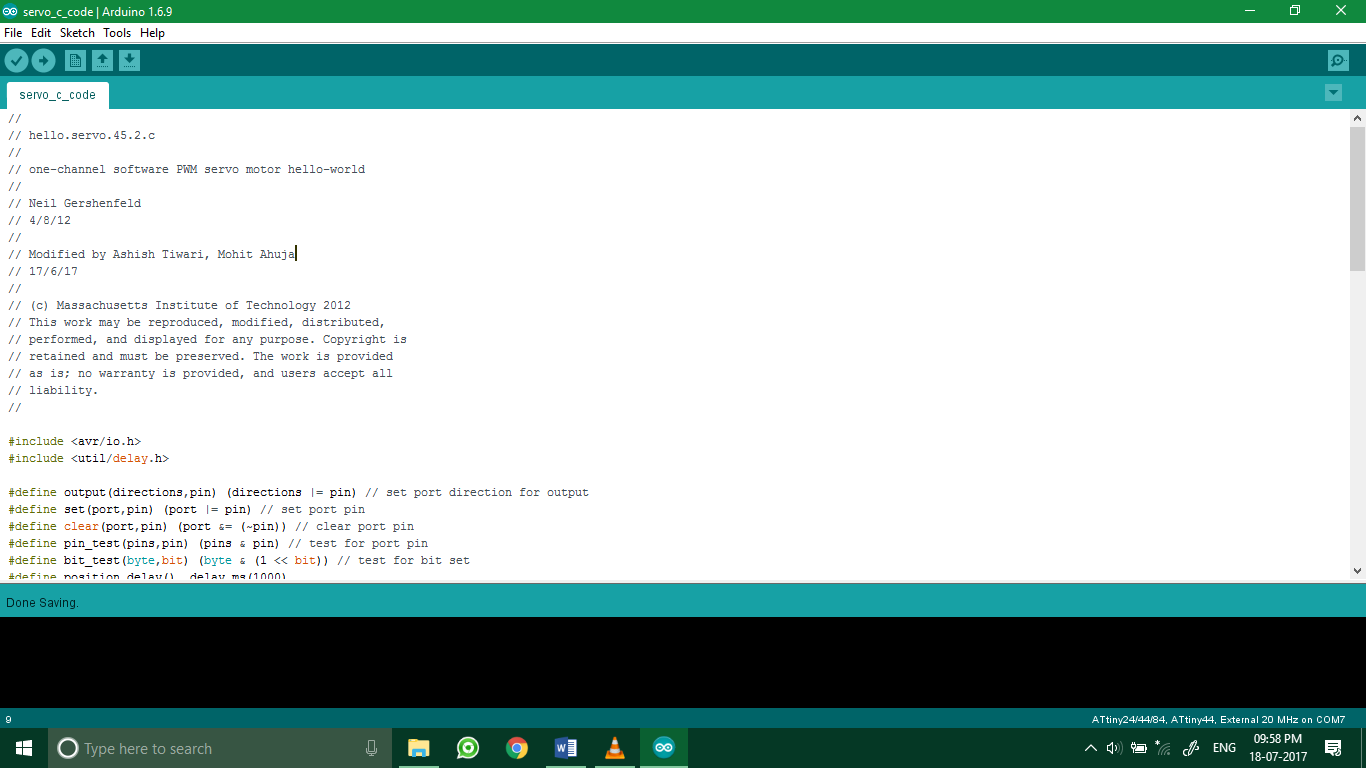Click the Upload arrow button
This screenshot has height=768, width=1366.
pyautogui.click(x=43, y=61)
